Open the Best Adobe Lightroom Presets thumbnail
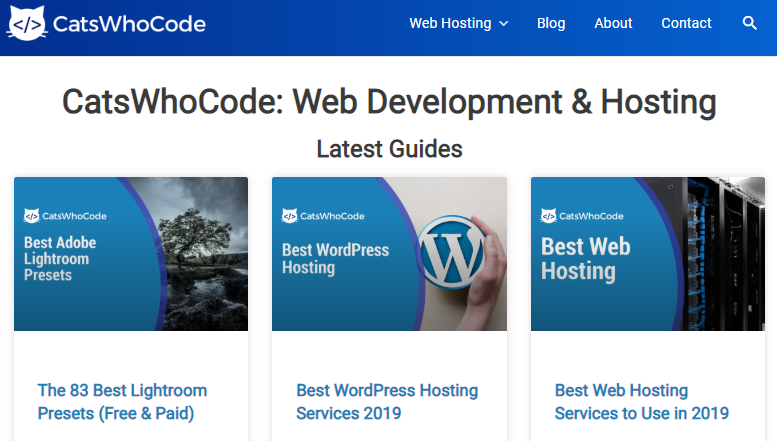The height and width of the screenshot is (441, 777). 131,254
